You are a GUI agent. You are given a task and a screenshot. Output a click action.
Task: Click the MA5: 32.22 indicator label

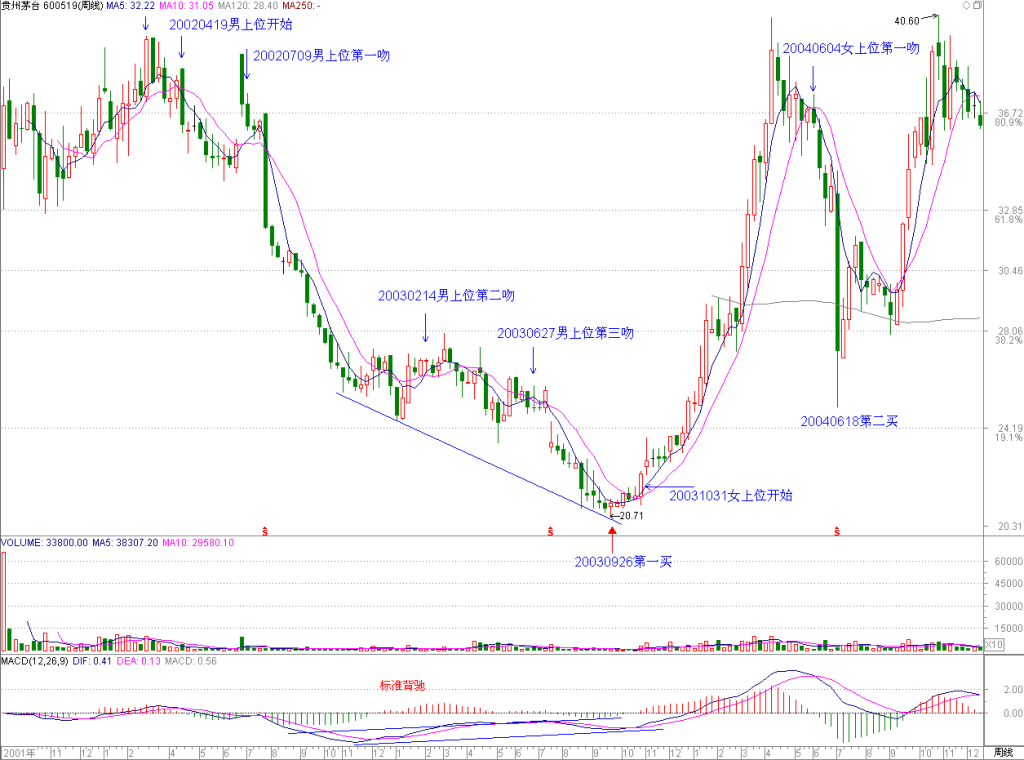coord(131,5)
